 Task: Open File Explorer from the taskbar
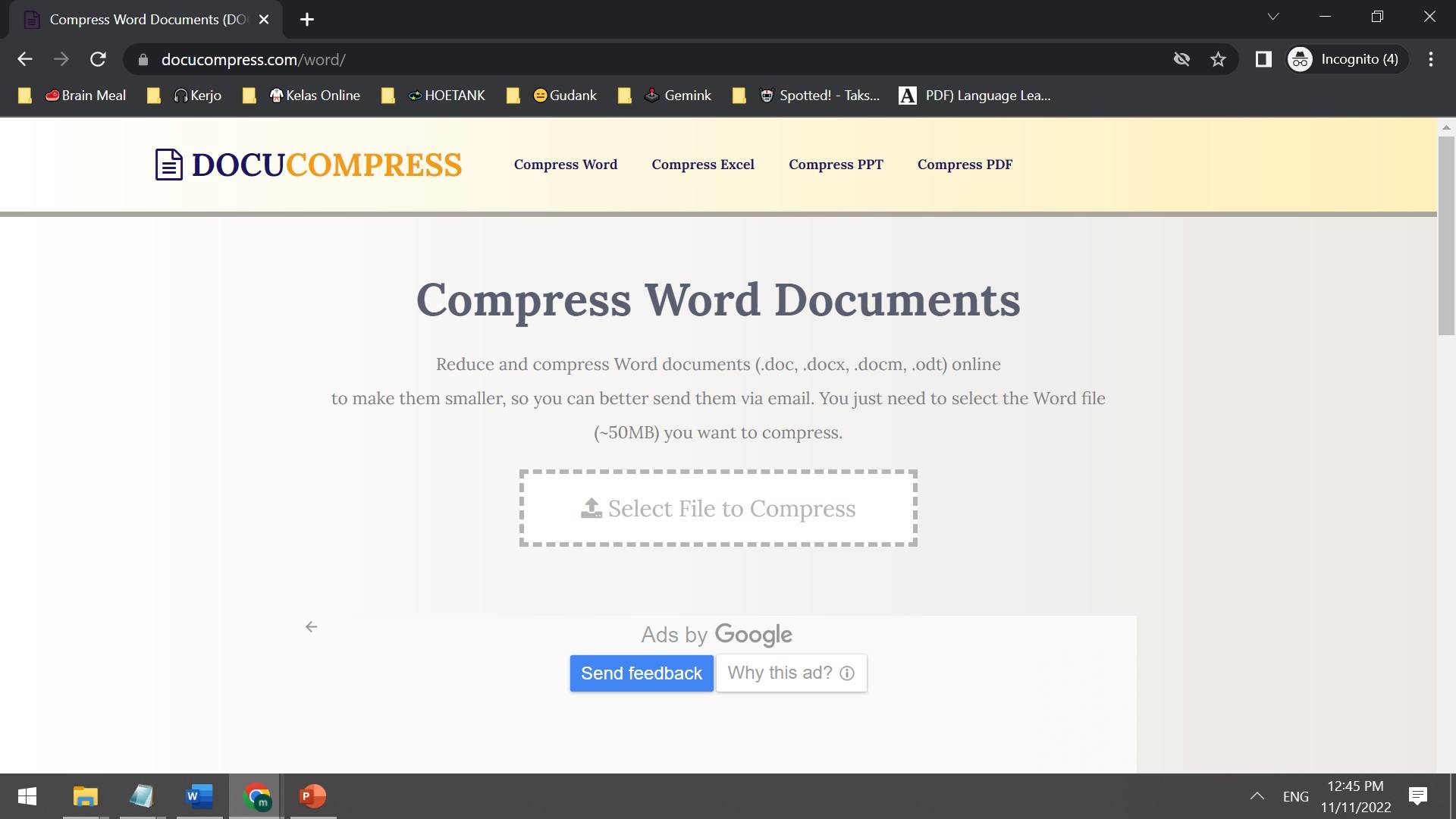[x=85, y=796]
